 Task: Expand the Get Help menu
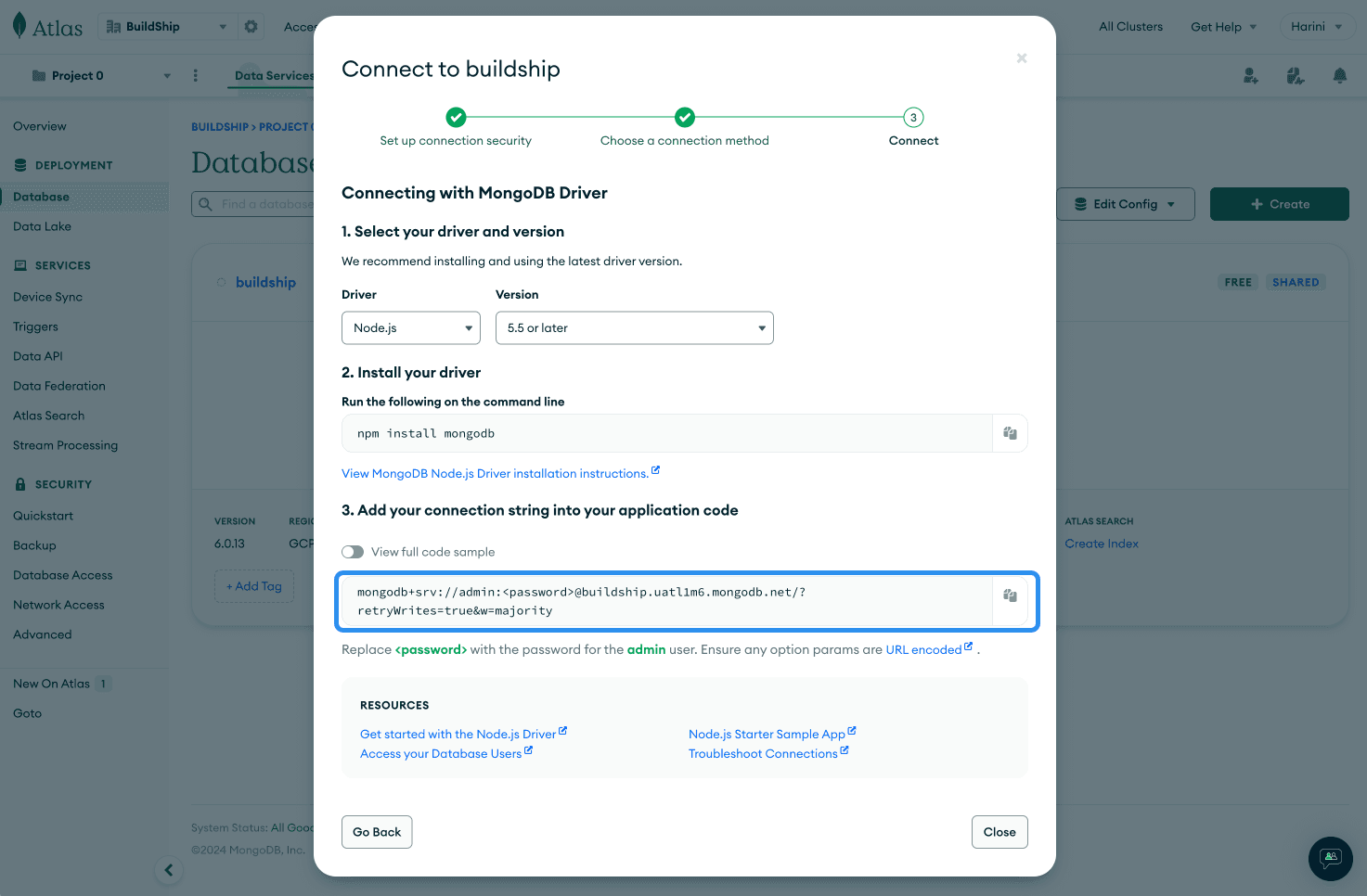[x=1223, y=27]
